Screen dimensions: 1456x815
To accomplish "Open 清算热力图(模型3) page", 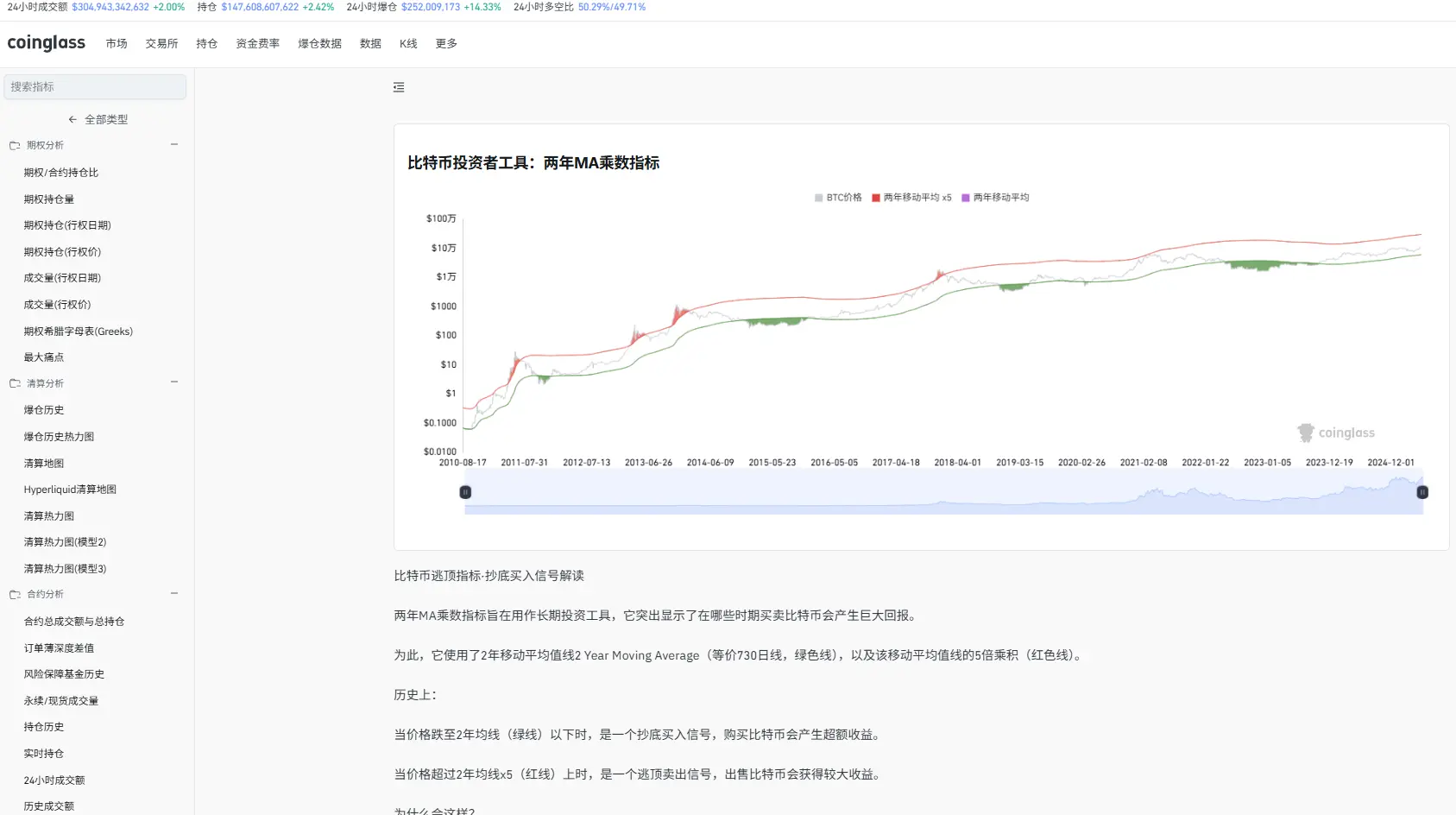I will point(65,569).
